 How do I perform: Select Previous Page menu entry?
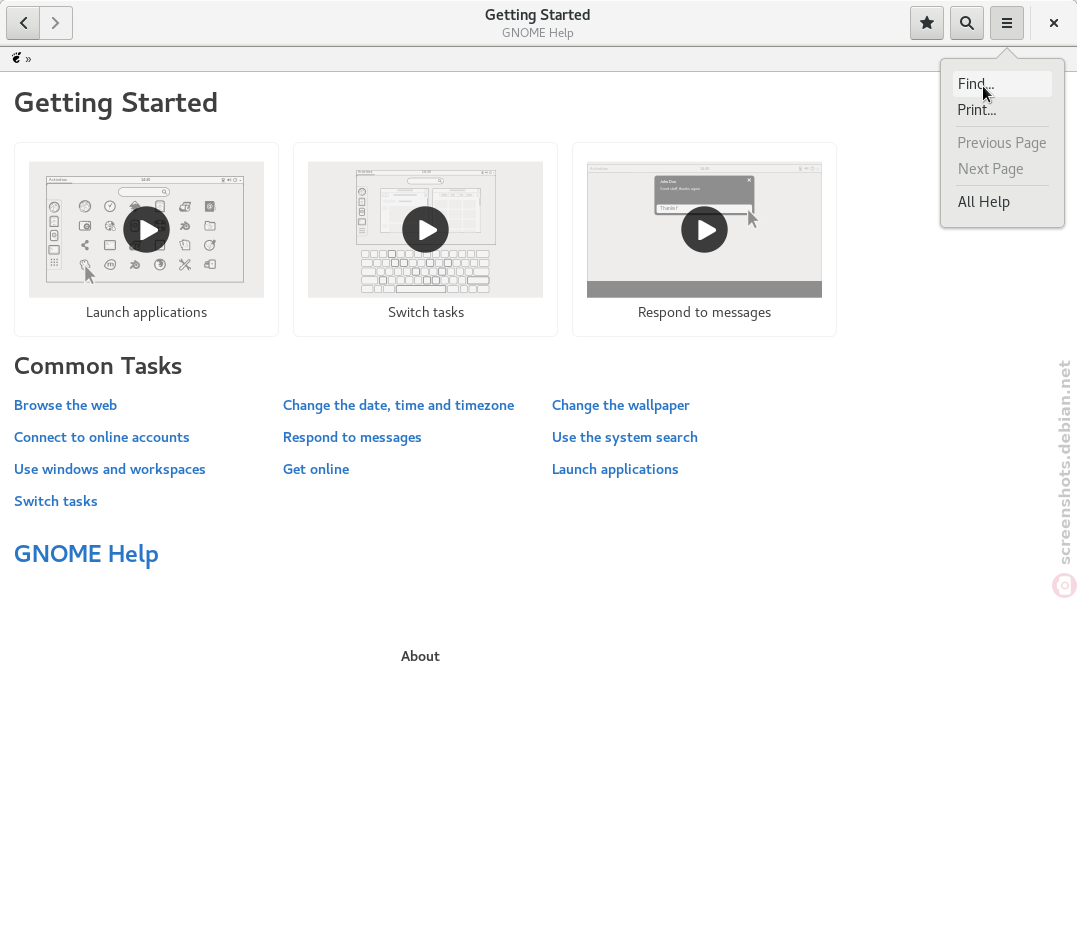coord(1002,143)
